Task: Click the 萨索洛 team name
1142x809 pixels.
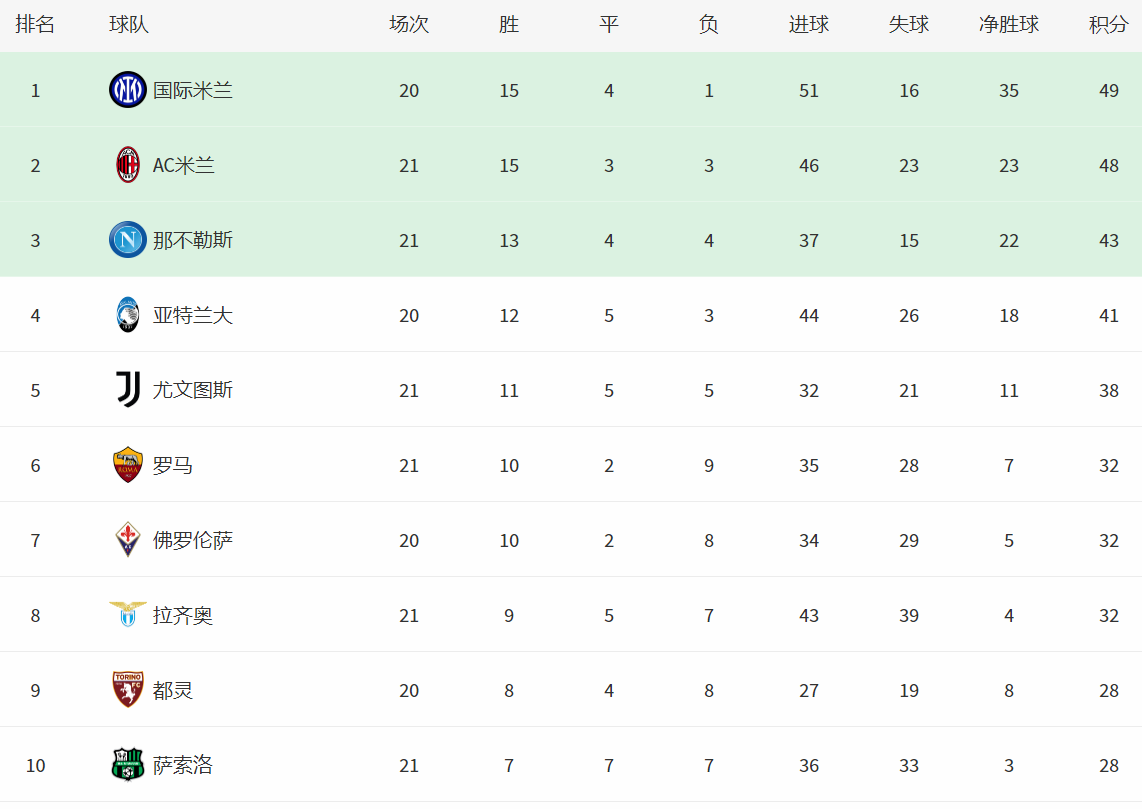Action: 183,765
